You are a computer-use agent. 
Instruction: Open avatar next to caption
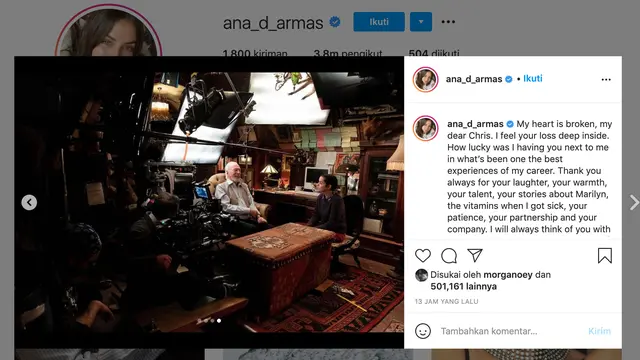(x=425, y=128)
